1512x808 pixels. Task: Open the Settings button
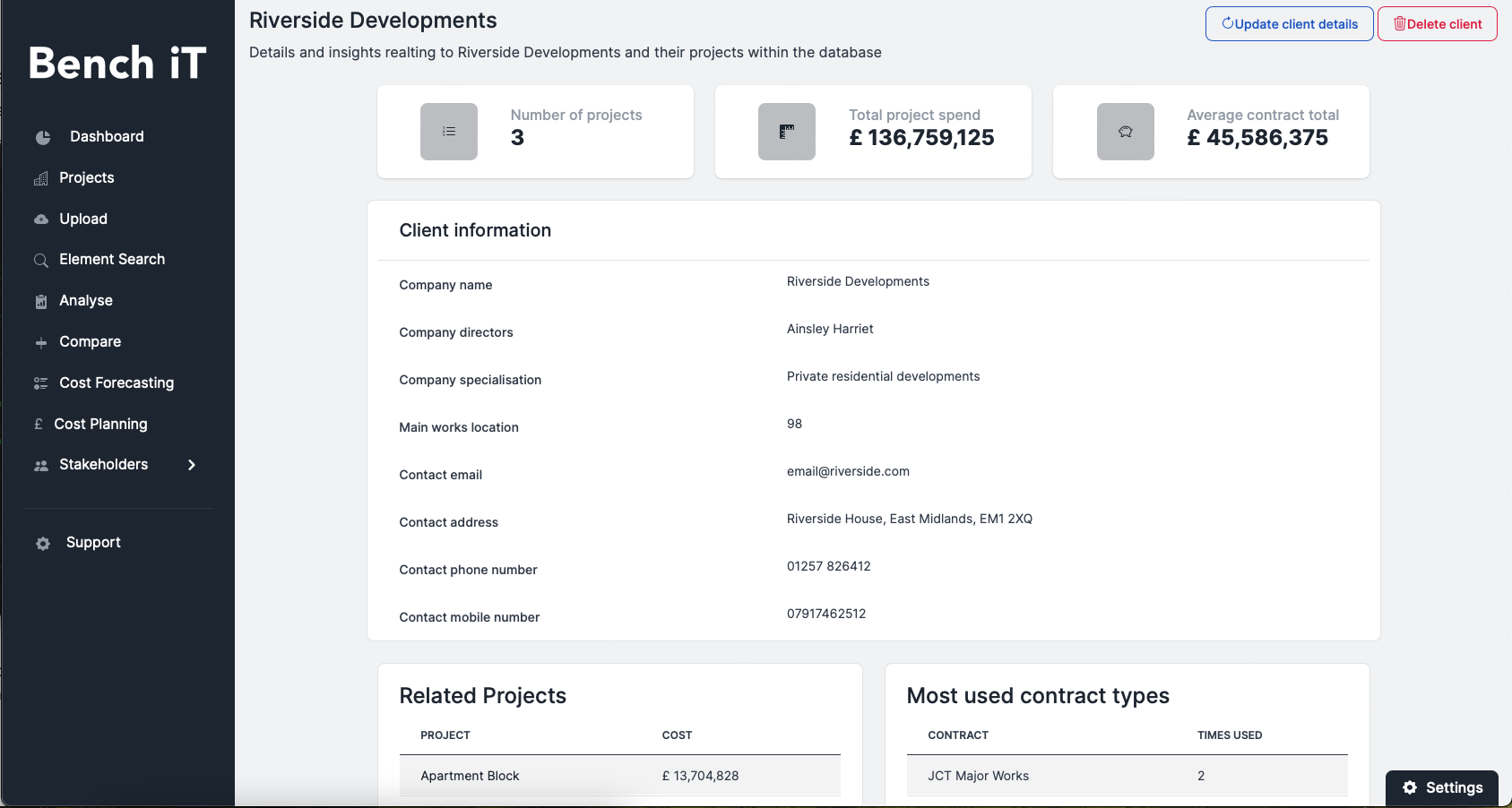[x=1442, y=787]
